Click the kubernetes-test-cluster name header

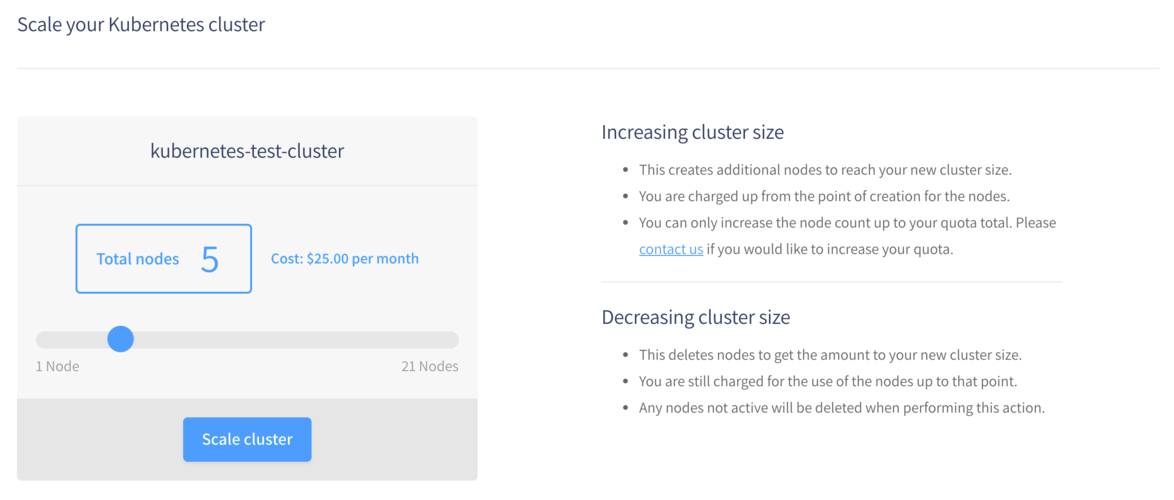click(x=247, y=151)
